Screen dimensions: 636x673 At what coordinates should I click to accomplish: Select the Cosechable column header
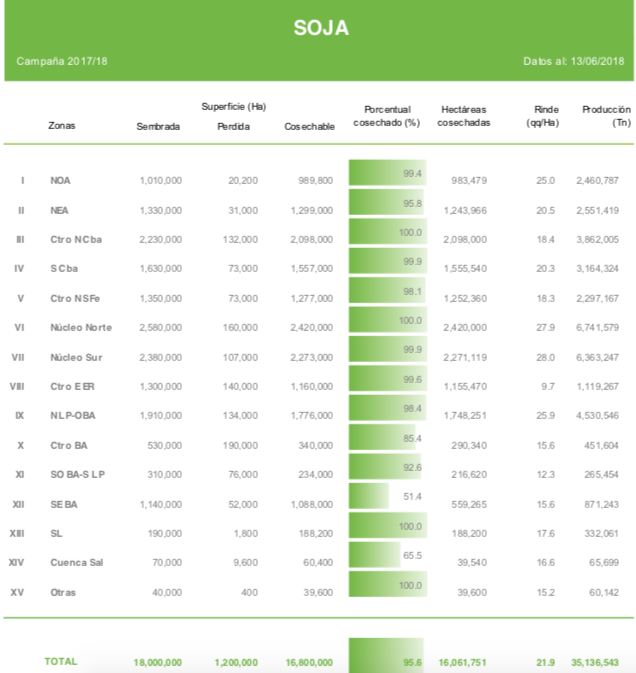tap(309, 126)
